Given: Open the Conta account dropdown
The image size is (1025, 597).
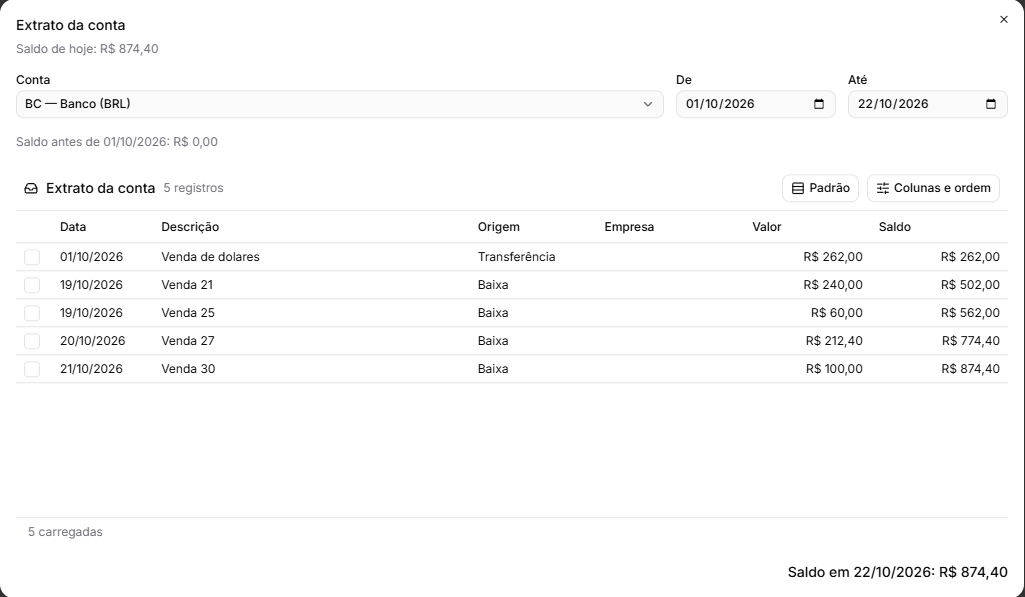Looking at the screenshot, I should (x=340, y=104).
